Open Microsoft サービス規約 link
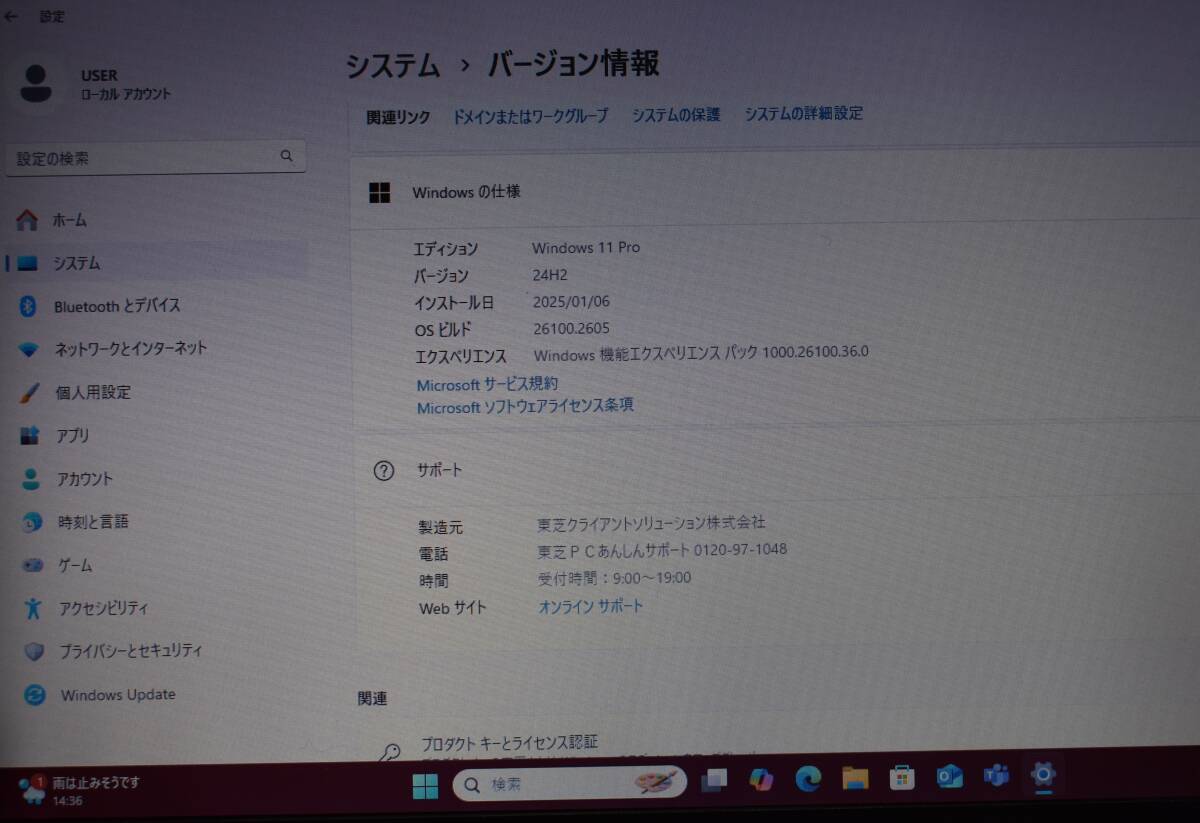1200x823 pixels. [487, 384]
